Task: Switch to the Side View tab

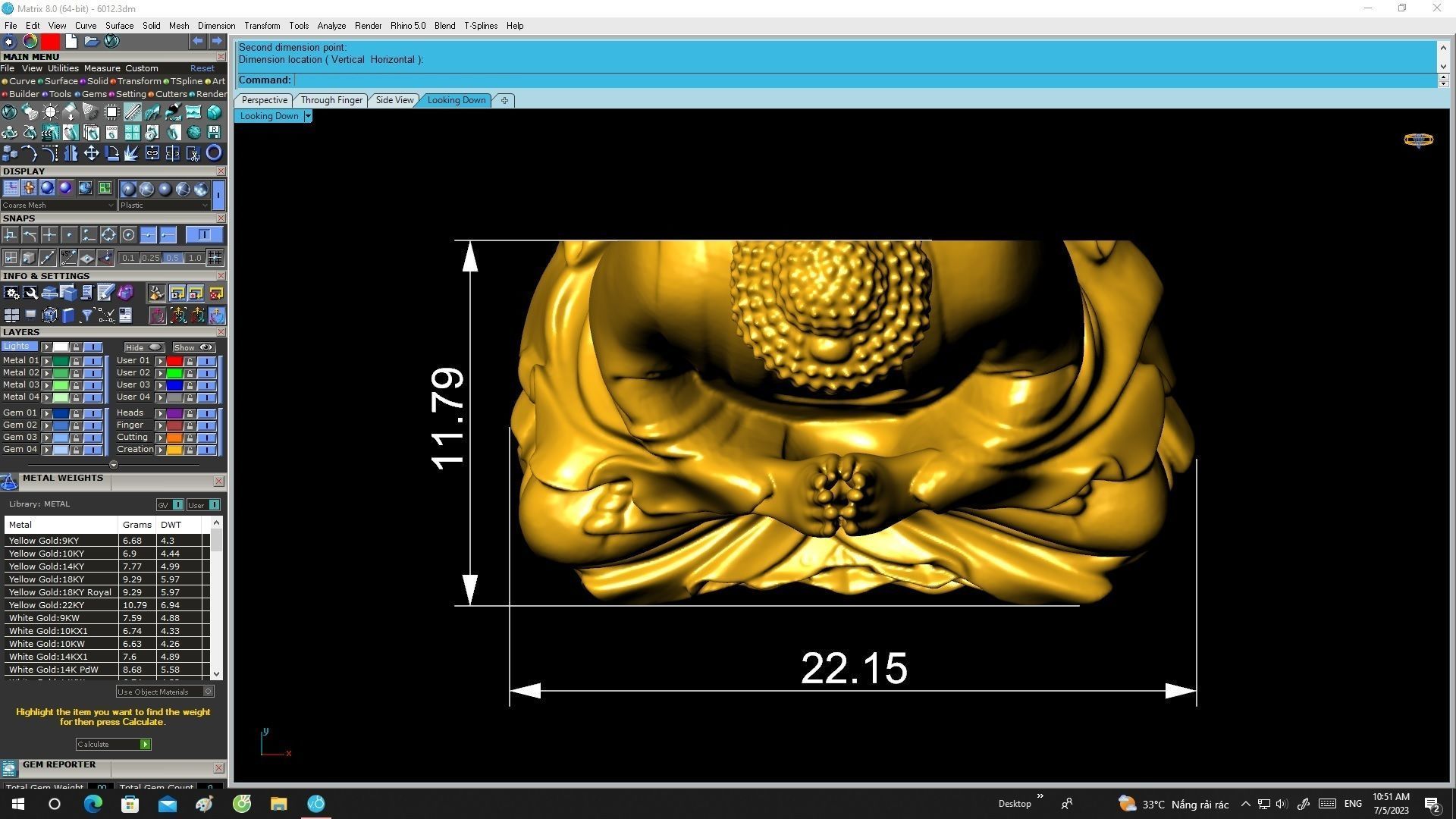Action: pos(394,100)
